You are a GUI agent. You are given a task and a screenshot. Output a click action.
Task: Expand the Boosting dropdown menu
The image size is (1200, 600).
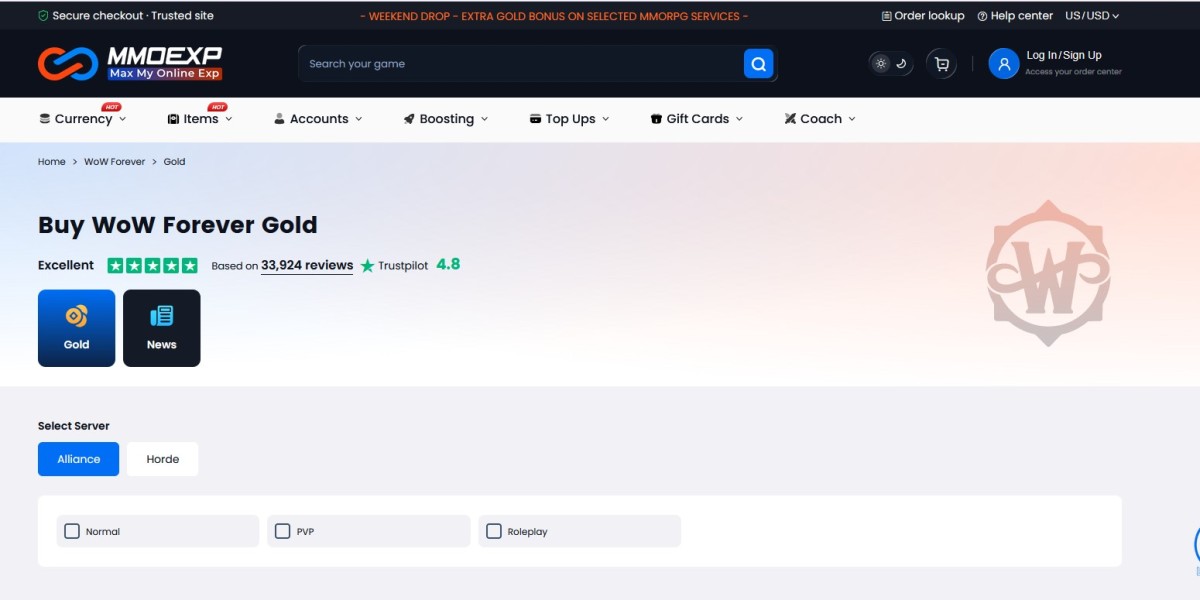446,119
